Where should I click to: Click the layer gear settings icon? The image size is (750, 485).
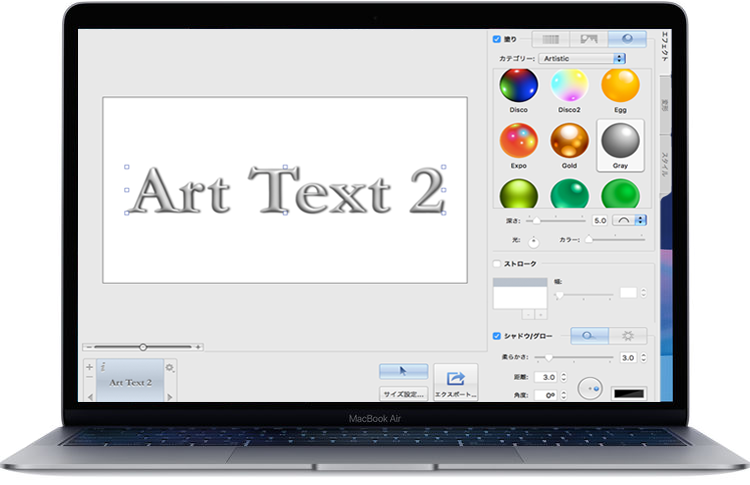coord(170,368)
